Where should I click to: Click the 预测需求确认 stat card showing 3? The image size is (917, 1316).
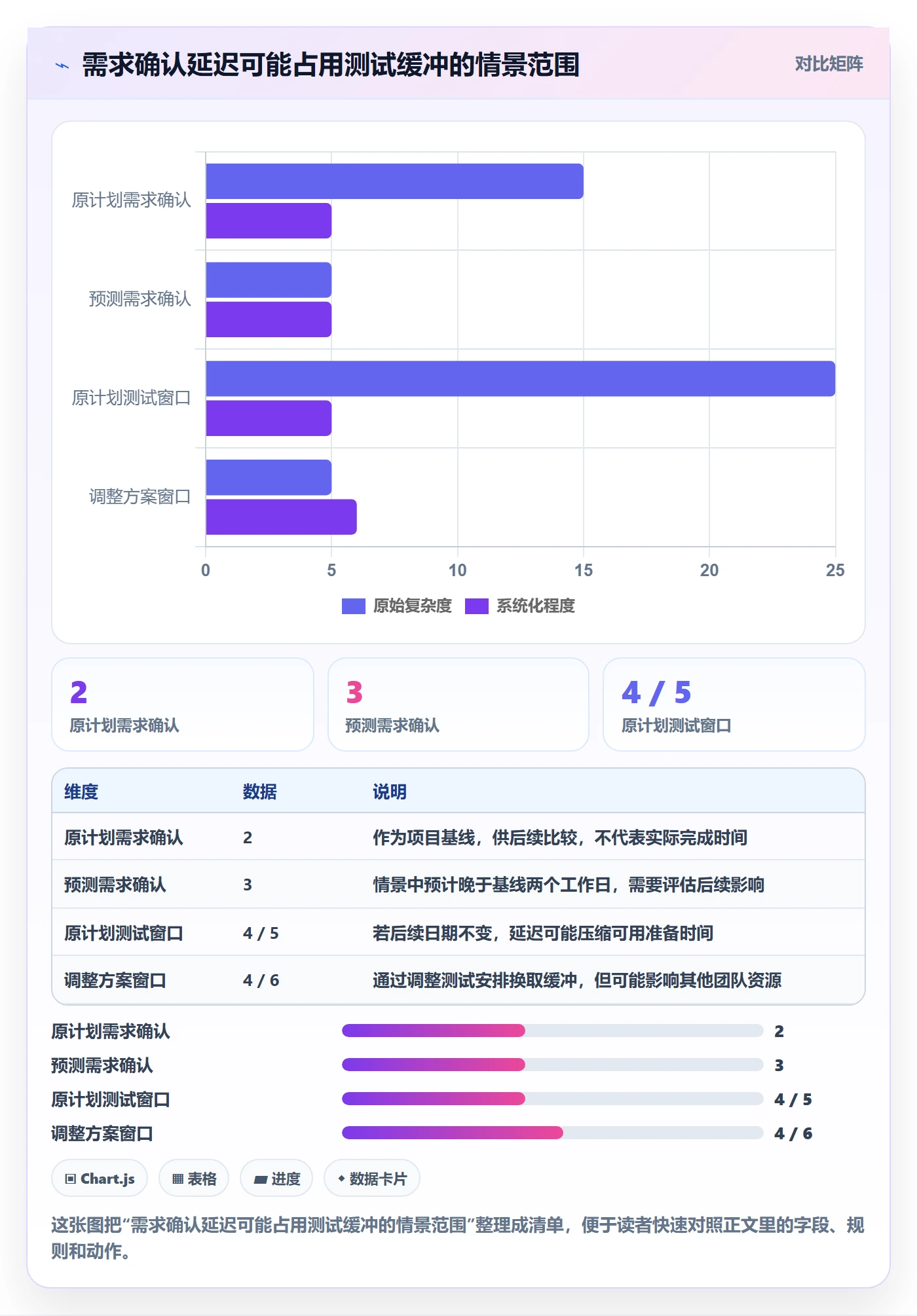coord(458,704)
